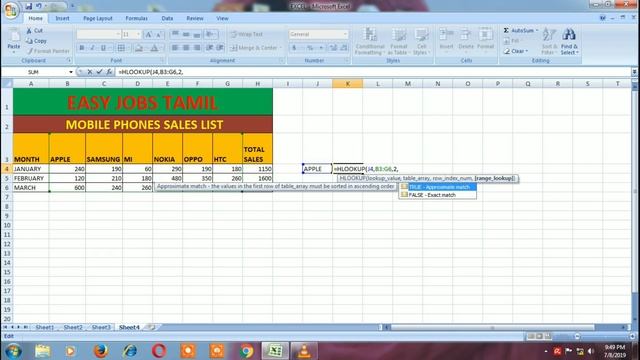Screen dimensions: 640x360
Task: Click in the formula bar text field
Action: pos(373,72)
